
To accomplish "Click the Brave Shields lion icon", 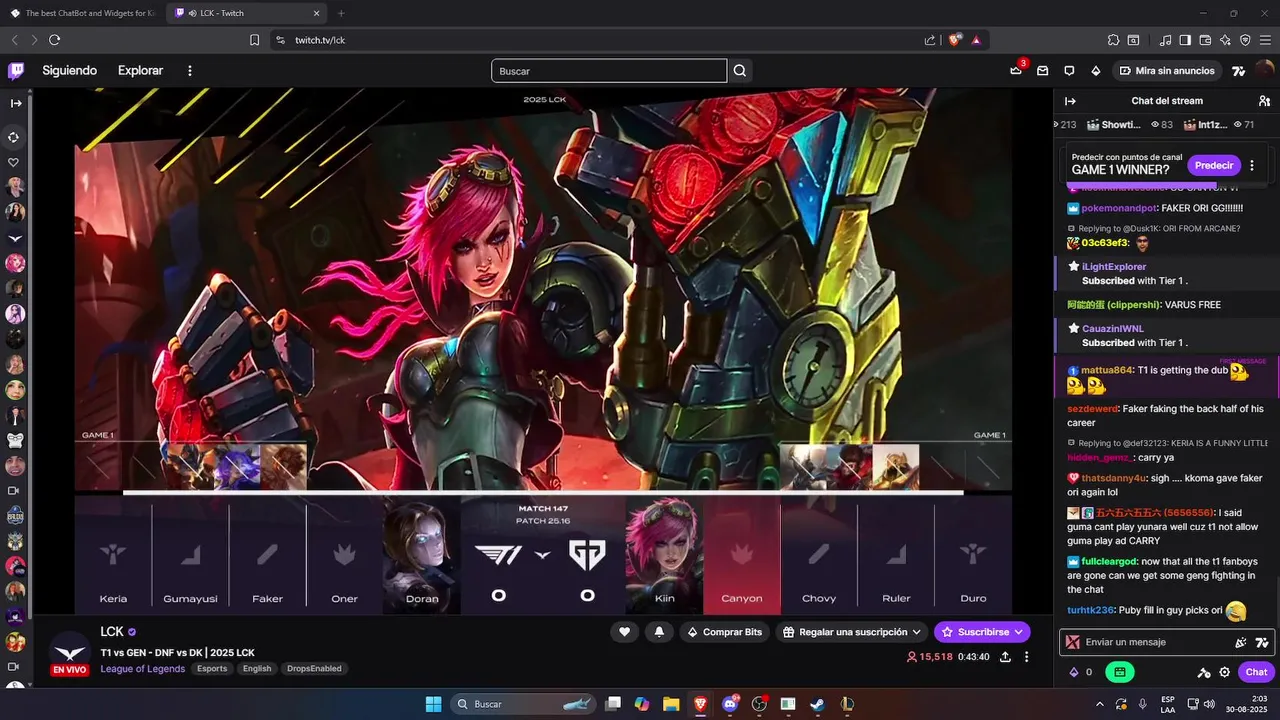I will tap(955, 40).
